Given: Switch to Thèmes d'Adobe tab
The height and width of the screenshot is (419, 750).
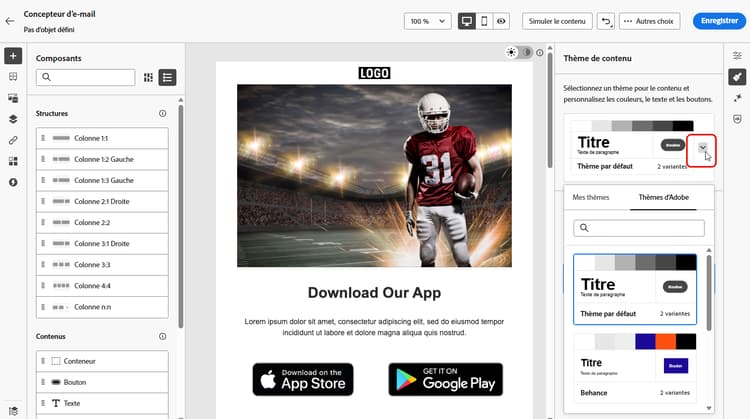Looking at the screenshot, I should click(663, 197).
